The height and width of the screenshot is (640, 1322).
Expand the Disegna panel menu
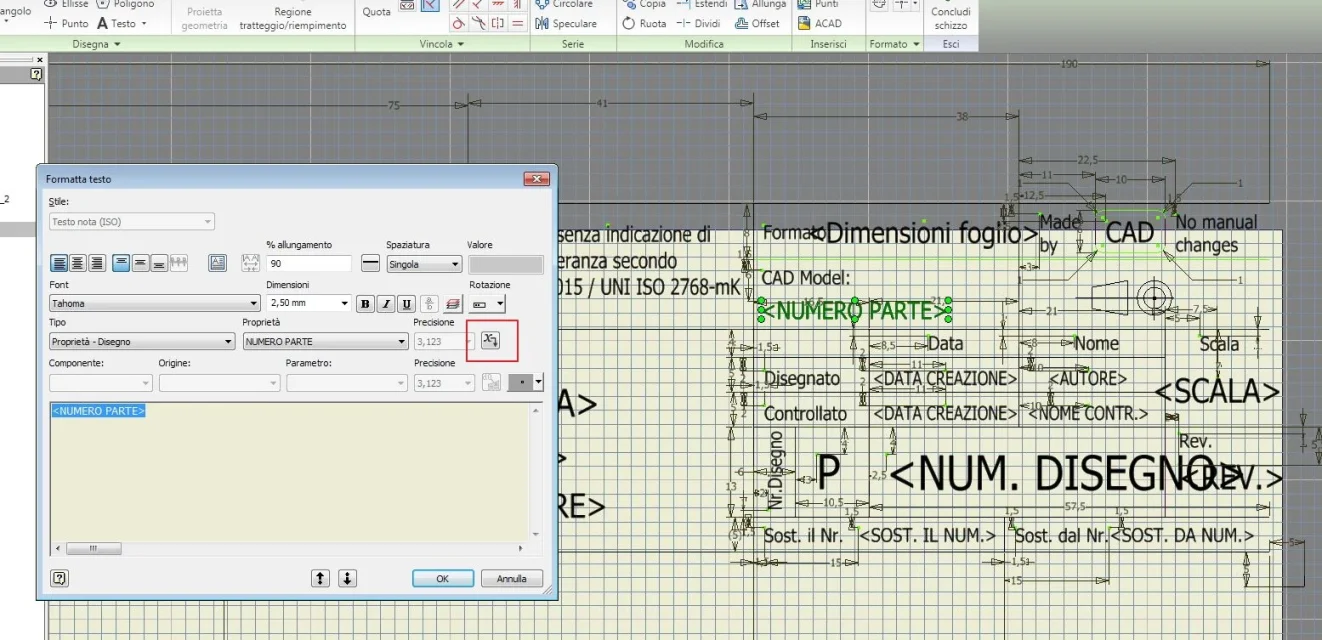click(96, 45)
